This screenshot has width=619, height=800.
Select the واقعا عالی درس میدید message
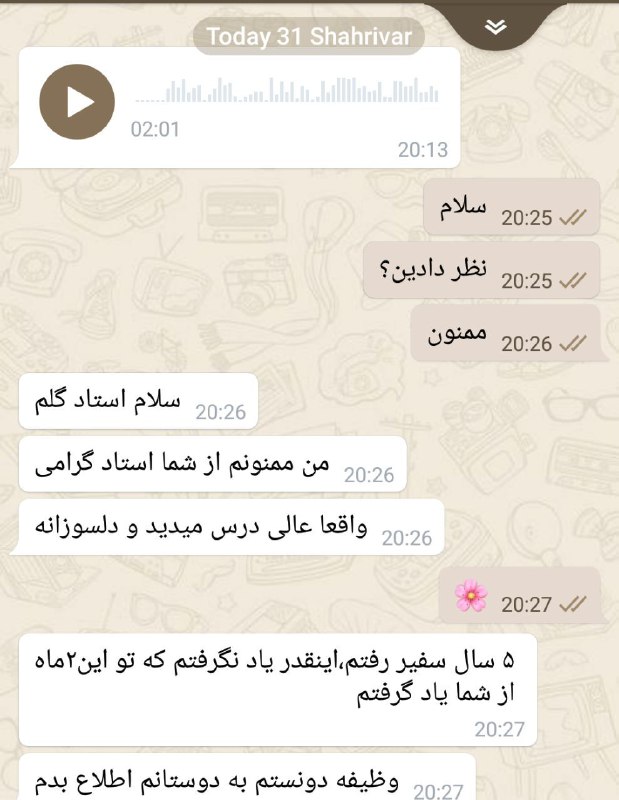tap(231, 527)
